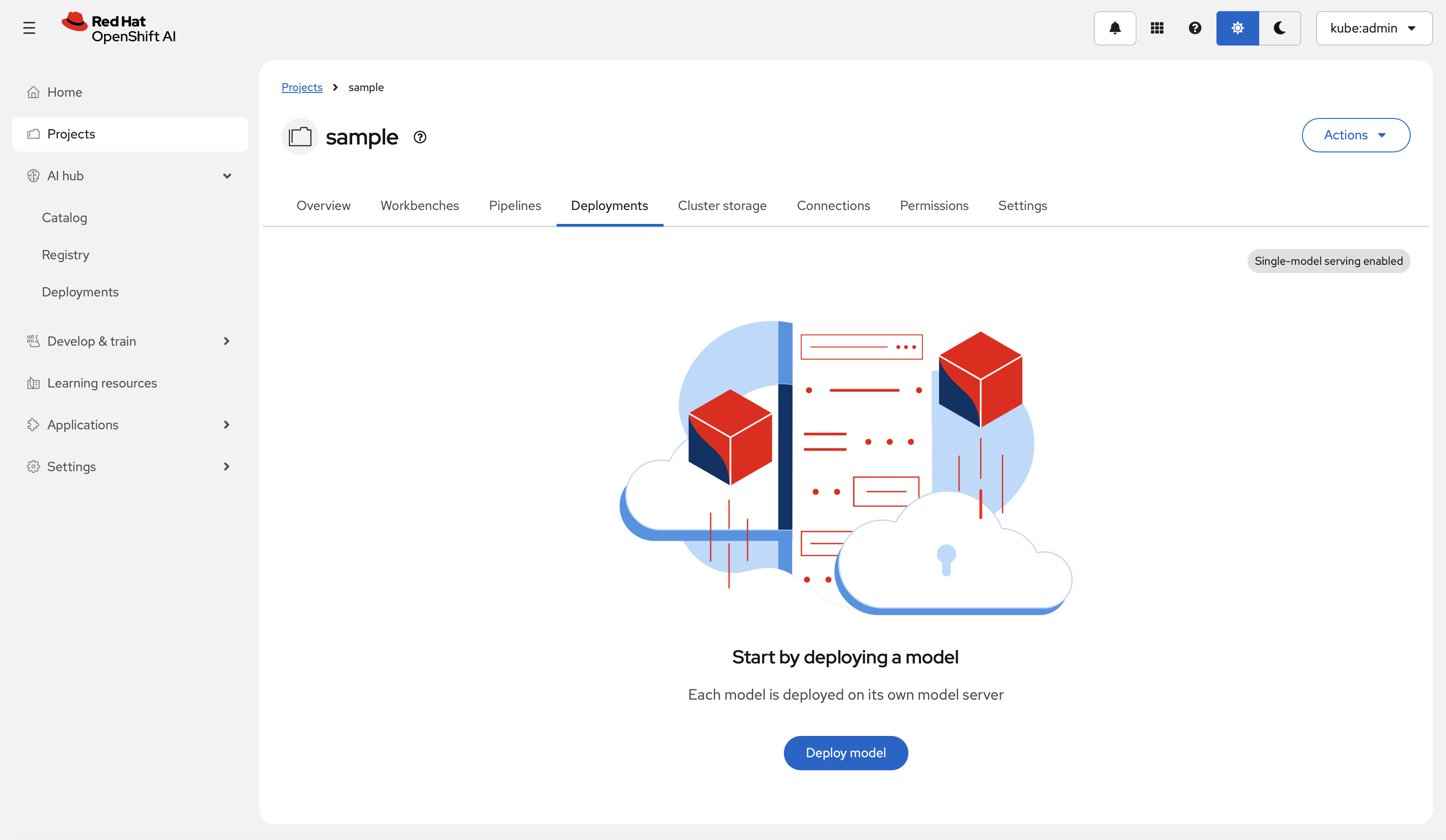Open the Actions dropdown

click(x=1355, y=135)
